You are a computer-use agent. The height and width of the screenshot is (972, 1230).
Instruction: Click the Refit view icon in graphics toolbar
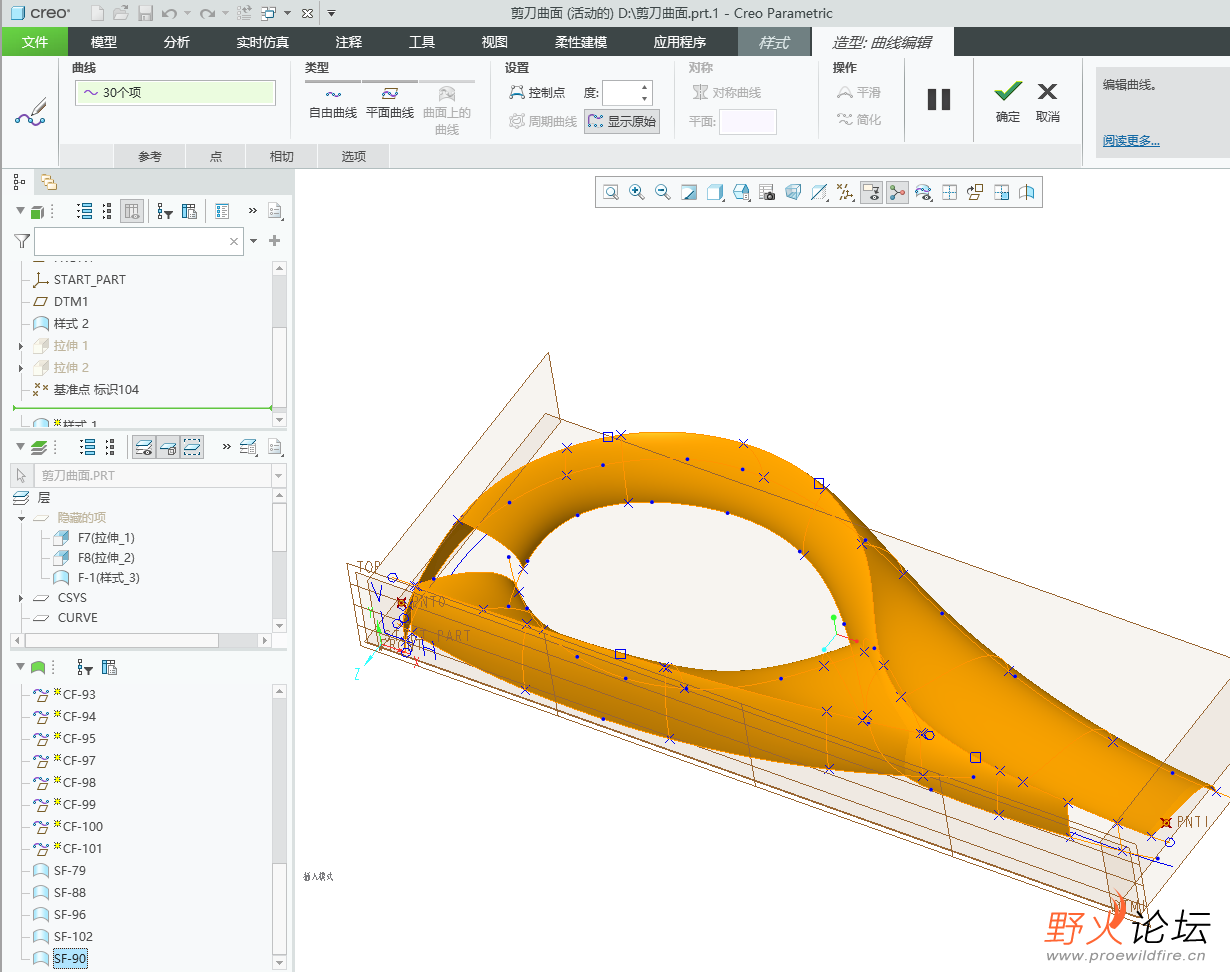[x=610, y=192]
